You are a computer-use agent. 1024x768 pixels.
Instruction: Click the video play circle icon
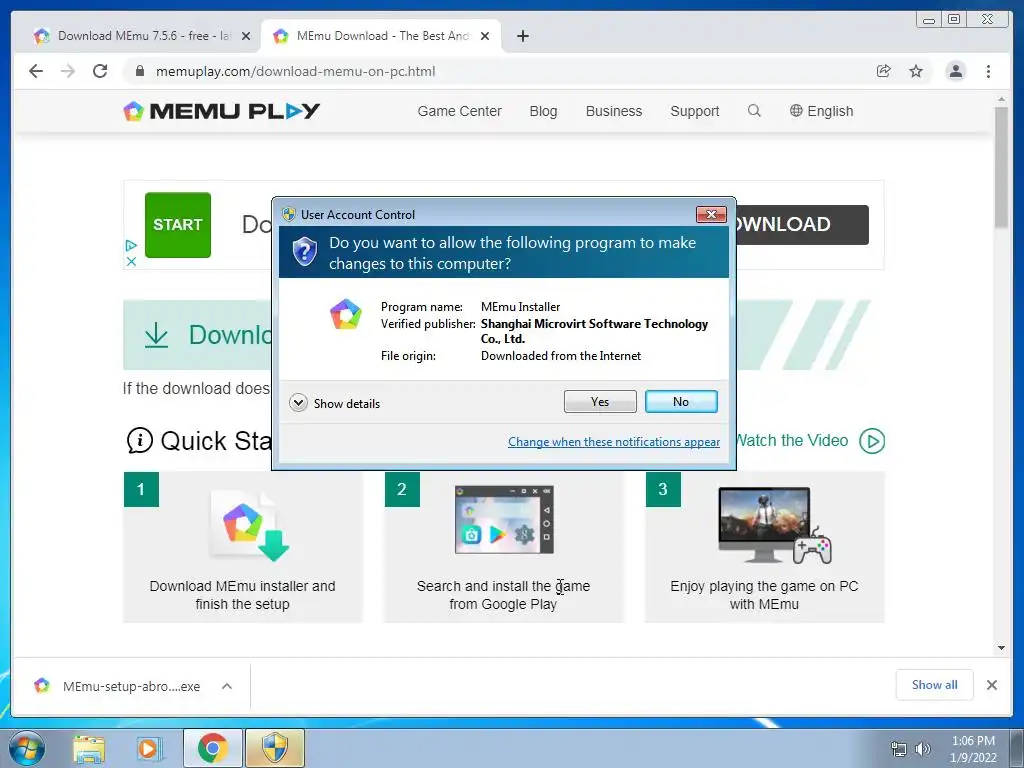(872, 441)
